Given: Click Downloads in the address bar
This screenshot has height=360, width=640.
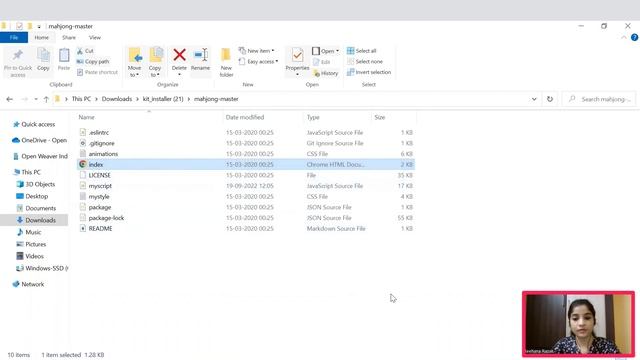Looking at the screenshot, I should [117, 99].
